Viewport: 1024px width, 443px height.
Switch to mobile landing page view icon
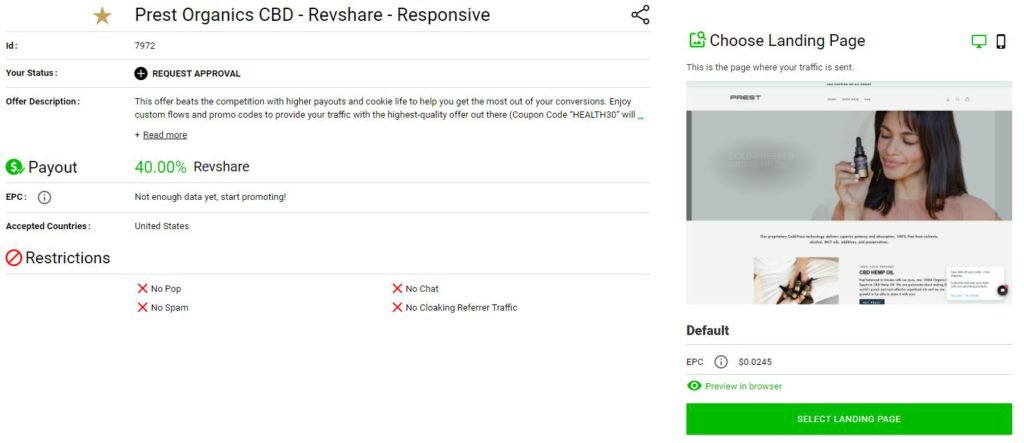tap(1001, 41)
